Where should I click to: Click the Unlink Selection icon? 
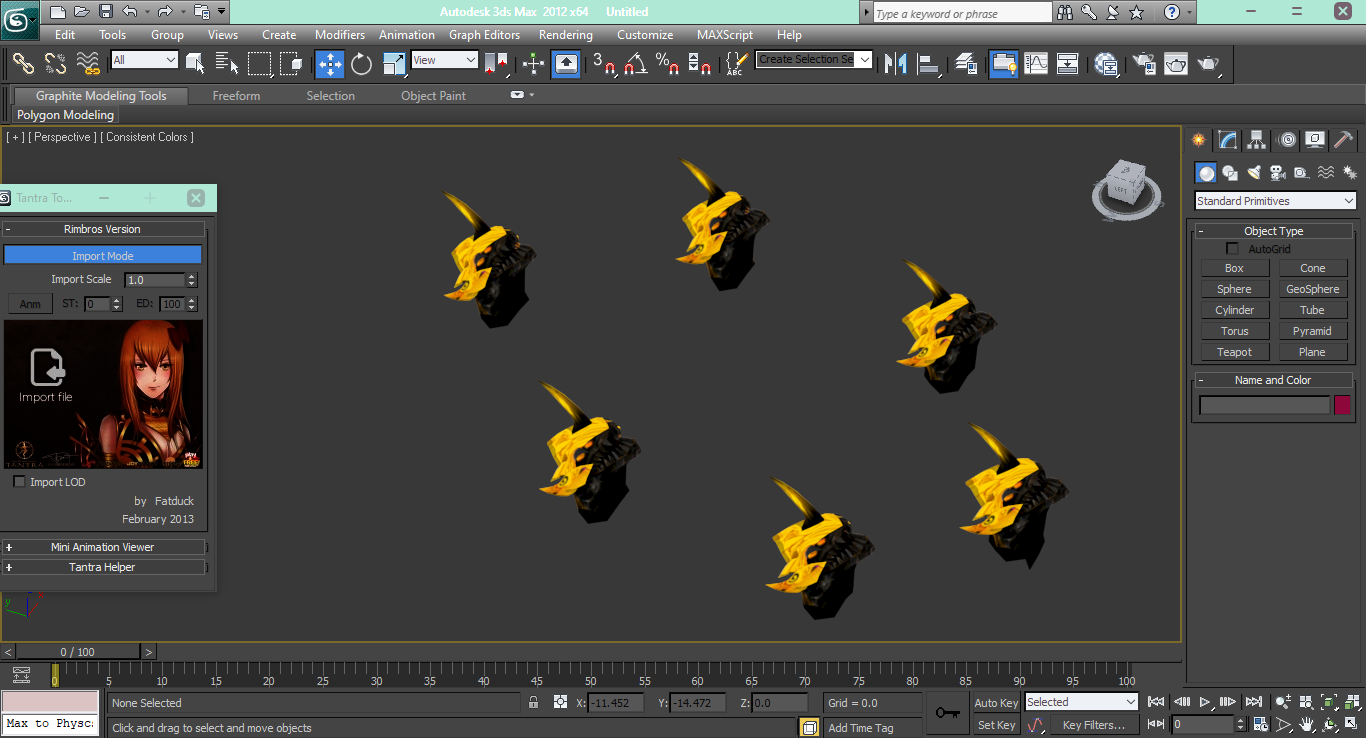56,63
